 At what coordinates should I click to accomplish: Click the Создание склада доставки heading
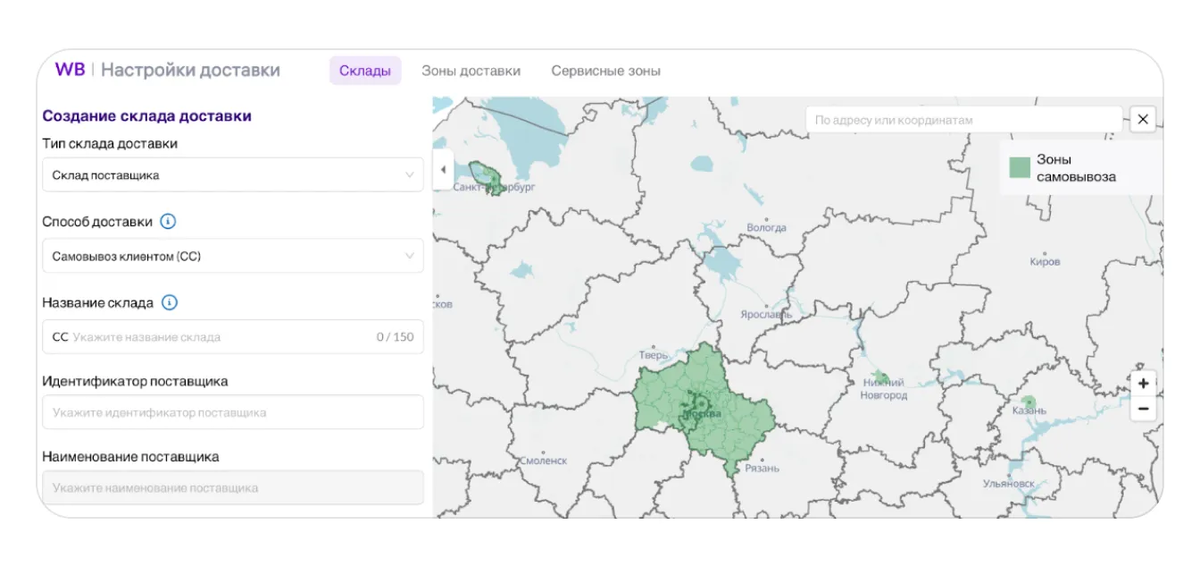[147, 116]
